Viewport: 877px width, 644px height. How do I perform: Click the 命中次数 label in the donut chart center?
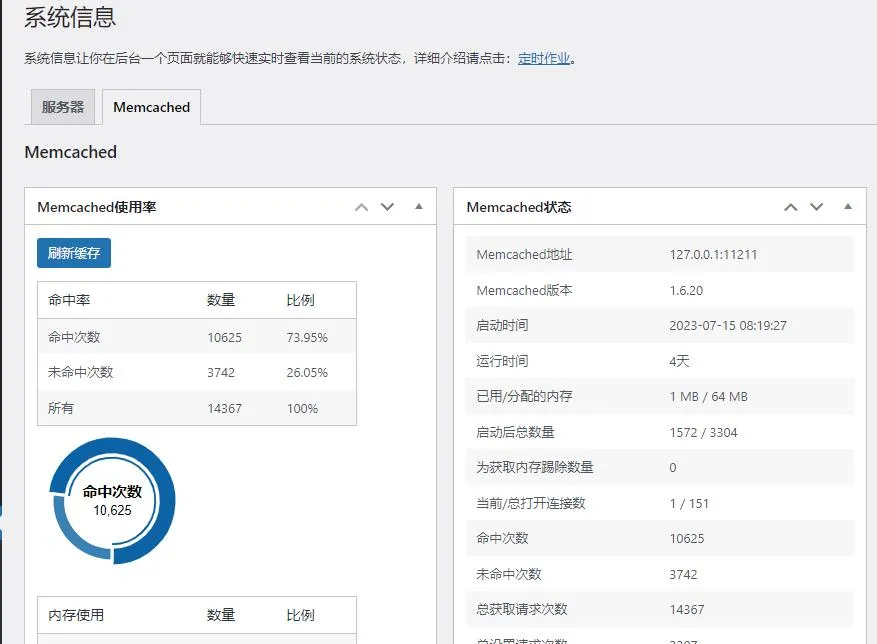[112, 492]
